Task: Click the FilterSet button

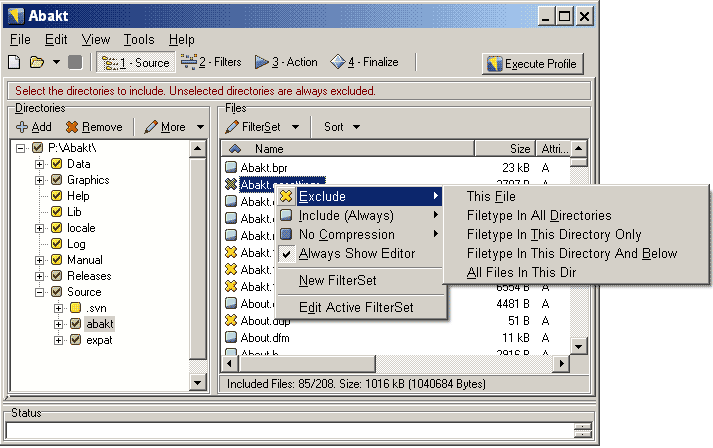Action: coord(253,127)
